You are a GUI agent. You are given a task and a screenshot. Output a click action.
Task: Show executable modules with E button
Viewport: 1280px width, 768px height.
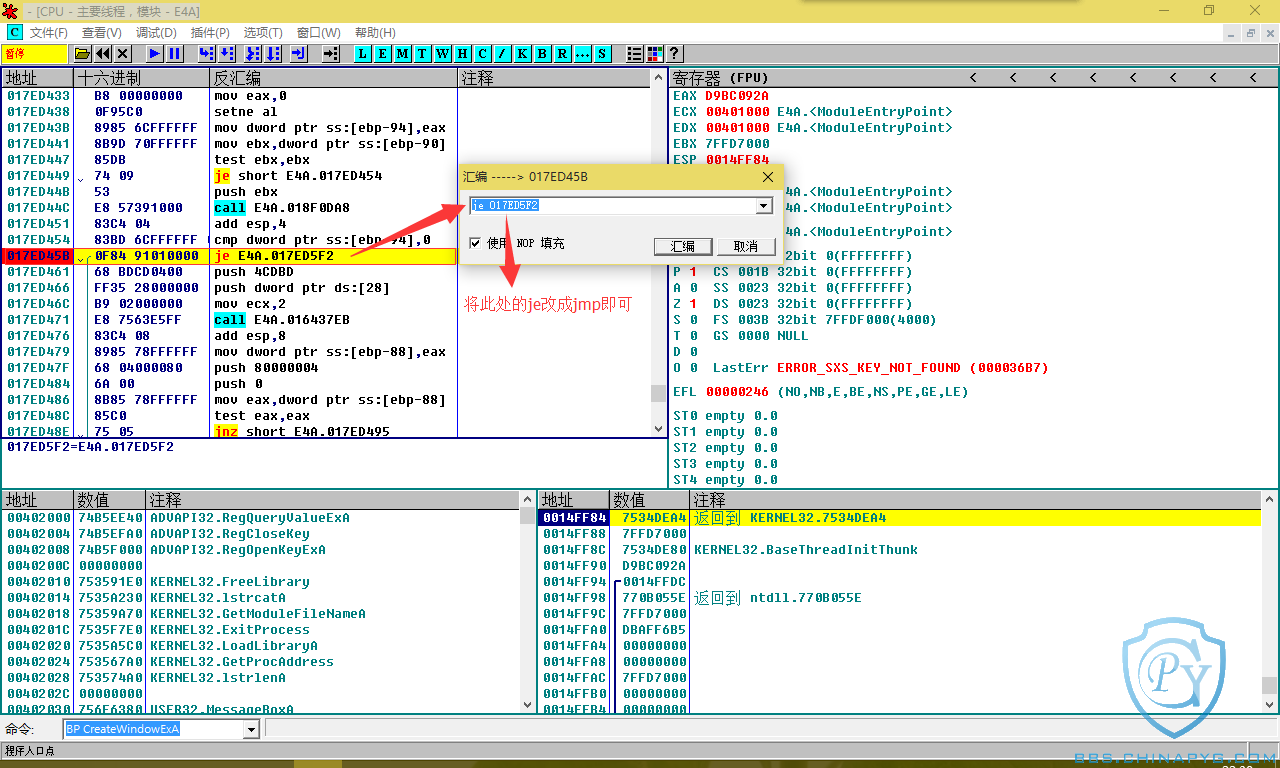pos(383,54)
